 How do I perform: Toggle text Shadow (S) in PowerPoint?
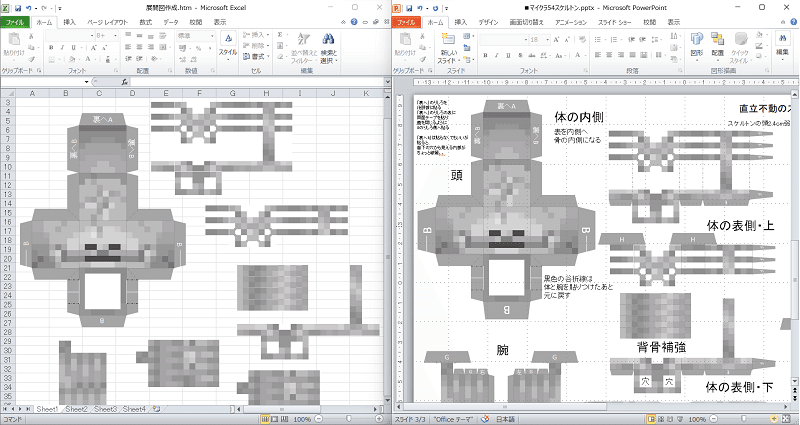coord(520,55)
